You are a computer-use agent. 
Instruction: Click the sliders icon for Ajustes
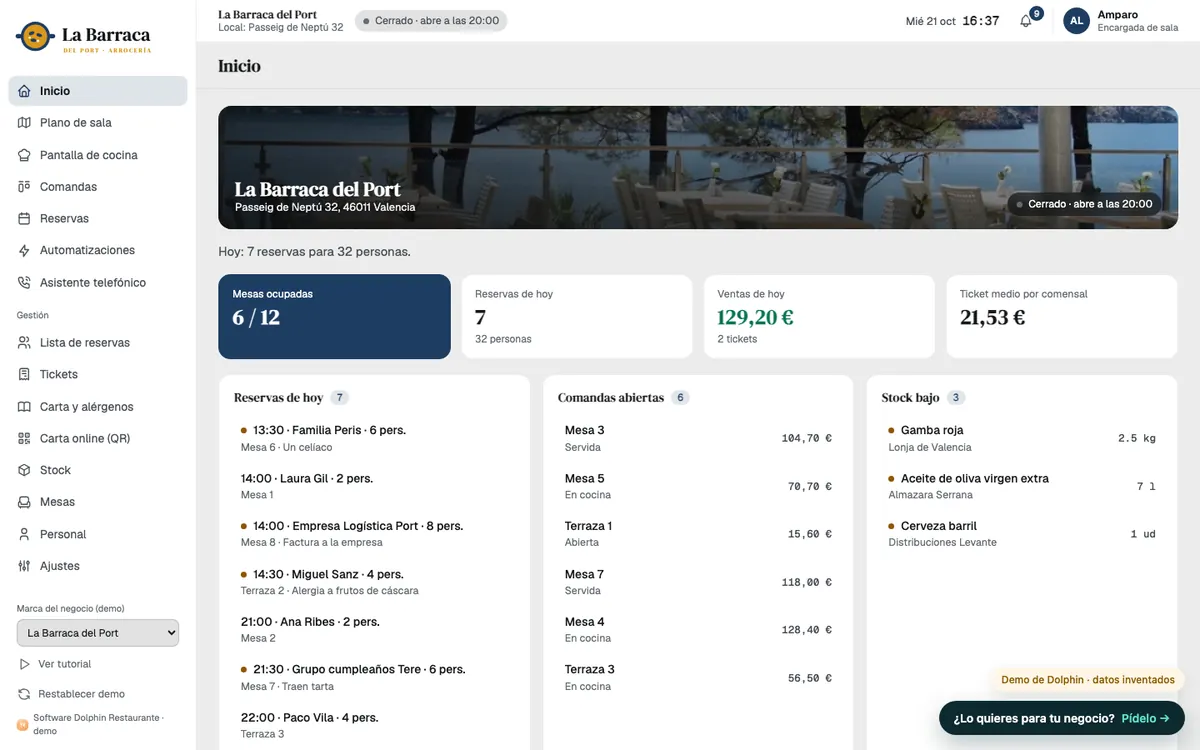24,566
